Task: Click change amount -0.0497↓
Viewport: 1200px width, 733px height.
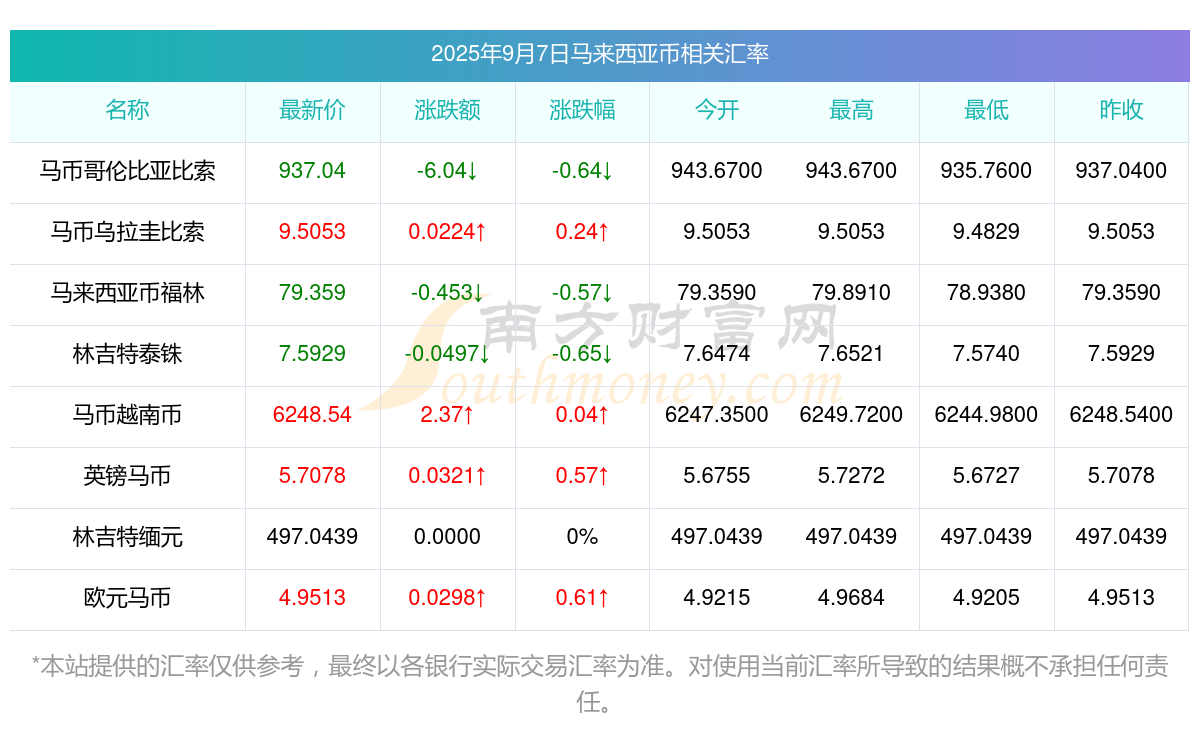Action: [x=447, y=354]
